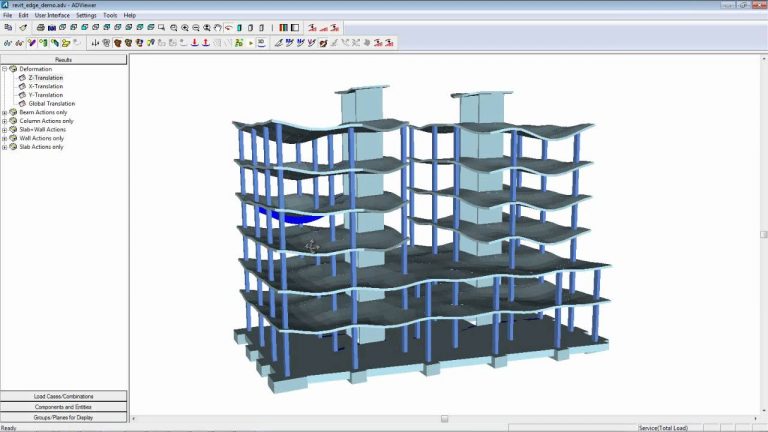Expand the Slab+Wall Actions node
Viewport: 768px width, 432px height.
pyautogui.click(x=4, y=130)
